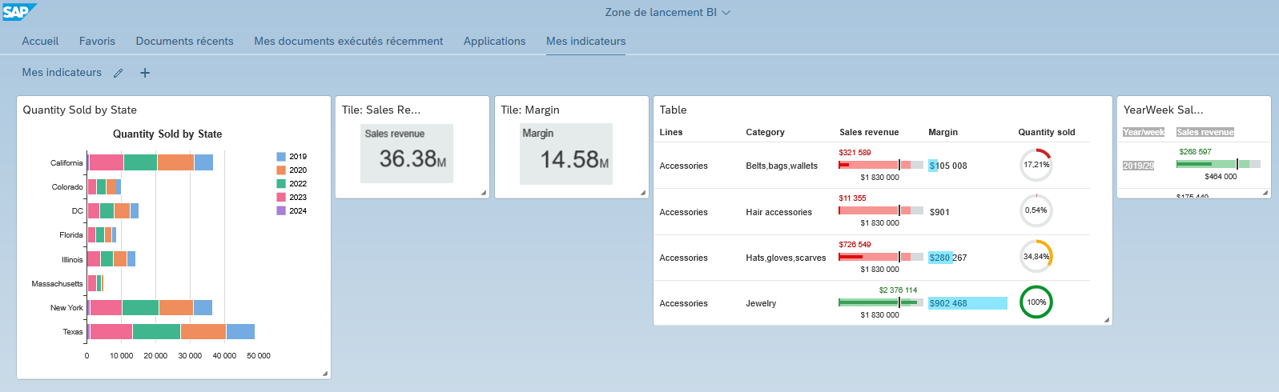Open the Zone de lancement BI dropdown
1279x392 pixels.
(668, 13)
